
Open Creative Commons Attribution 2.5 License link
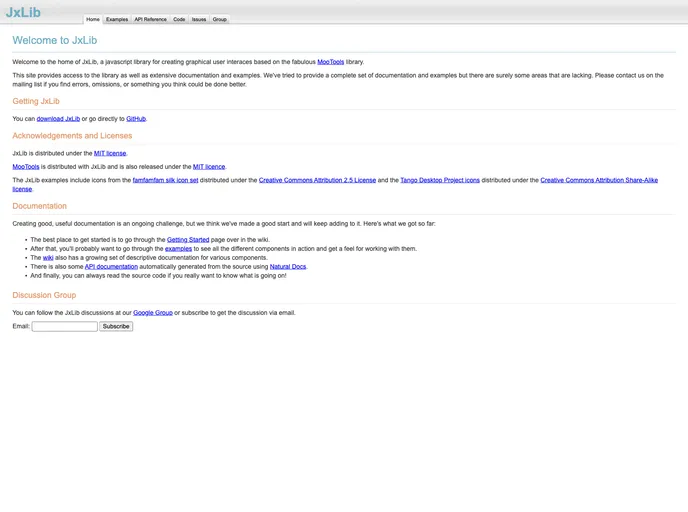coord(317,180)
